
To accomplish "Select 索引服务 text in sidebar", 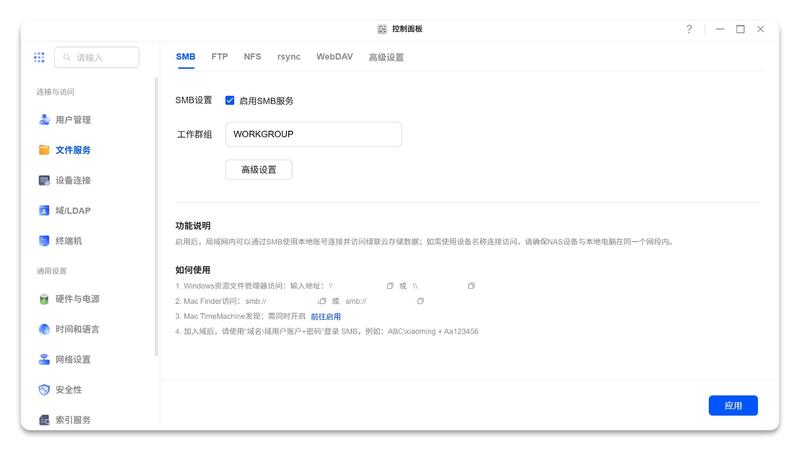I will pos(73,420).
